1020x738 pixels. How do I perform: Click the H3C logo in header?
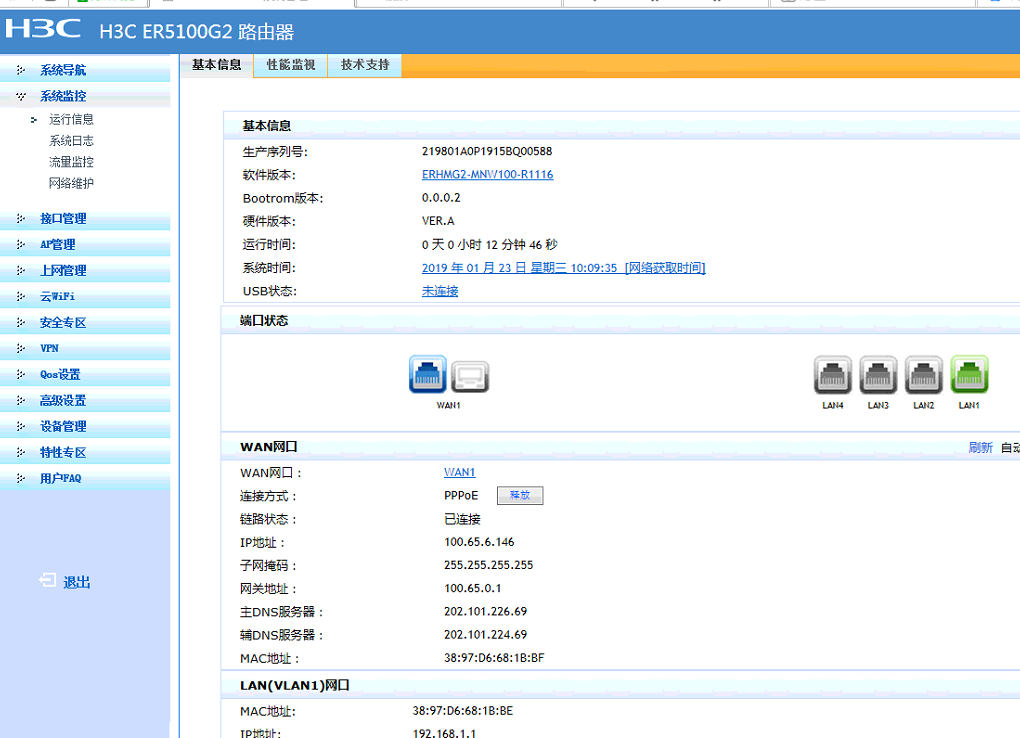coord(43,29)
